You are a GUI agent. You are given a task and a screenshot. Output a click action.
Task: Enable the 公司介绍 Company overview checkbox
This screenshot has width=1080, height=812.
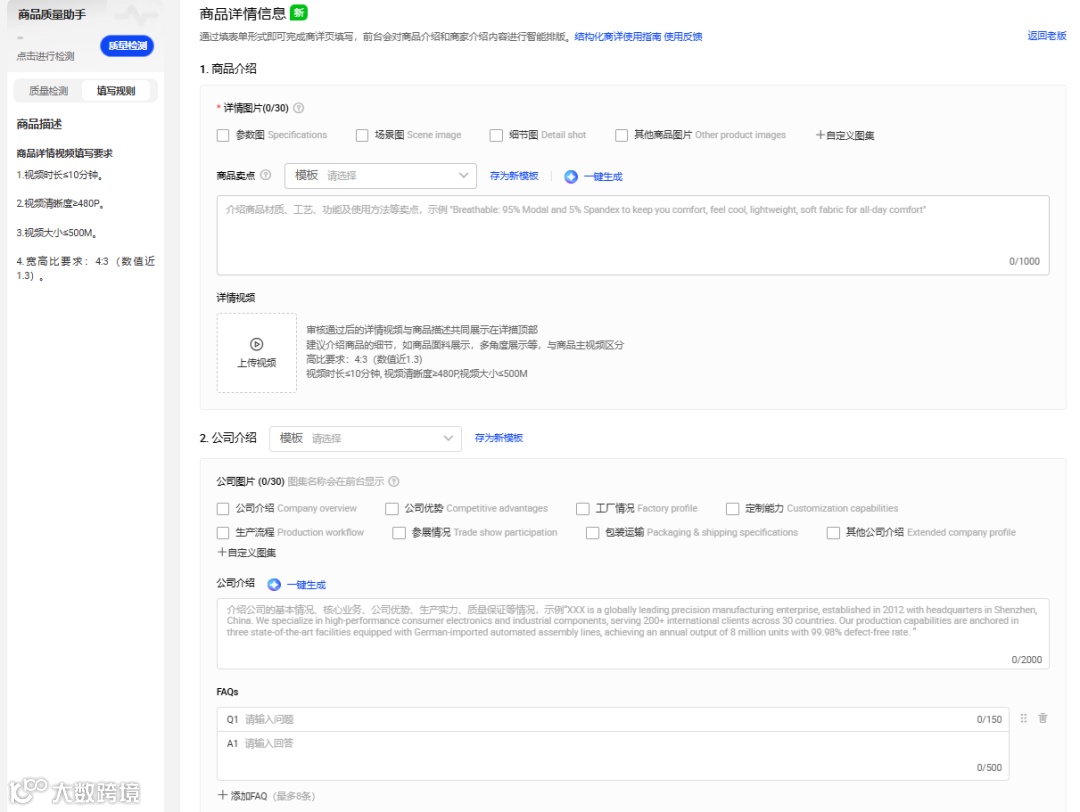(222, 509)
